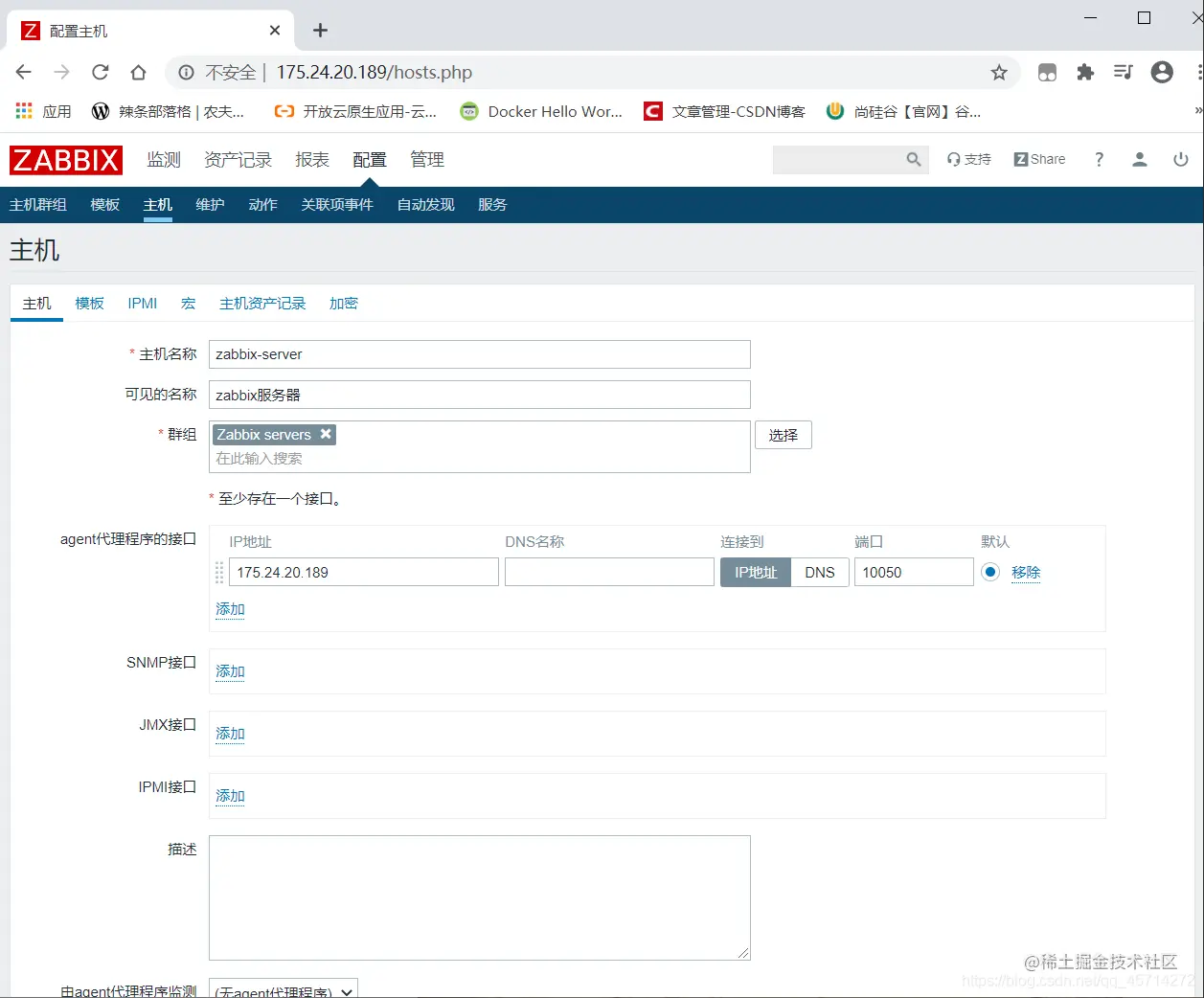Click the search magnifier icon in Zabbix header
The width and height of the screenshot is (1204, 998).
point(914,159)
